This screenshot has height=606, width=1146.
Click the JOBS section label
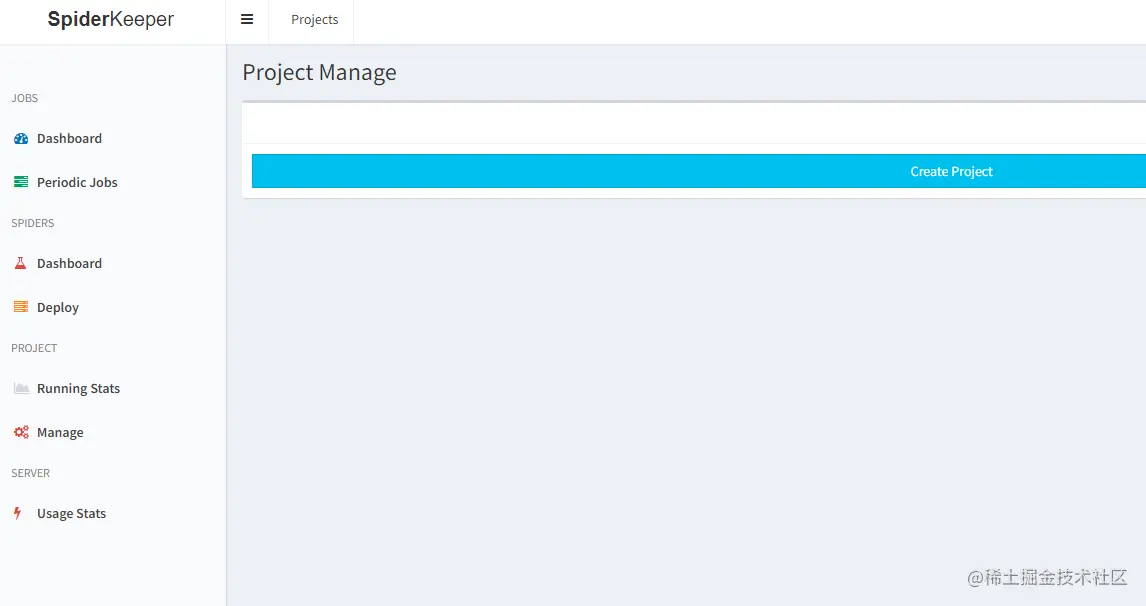coord(24,98)
